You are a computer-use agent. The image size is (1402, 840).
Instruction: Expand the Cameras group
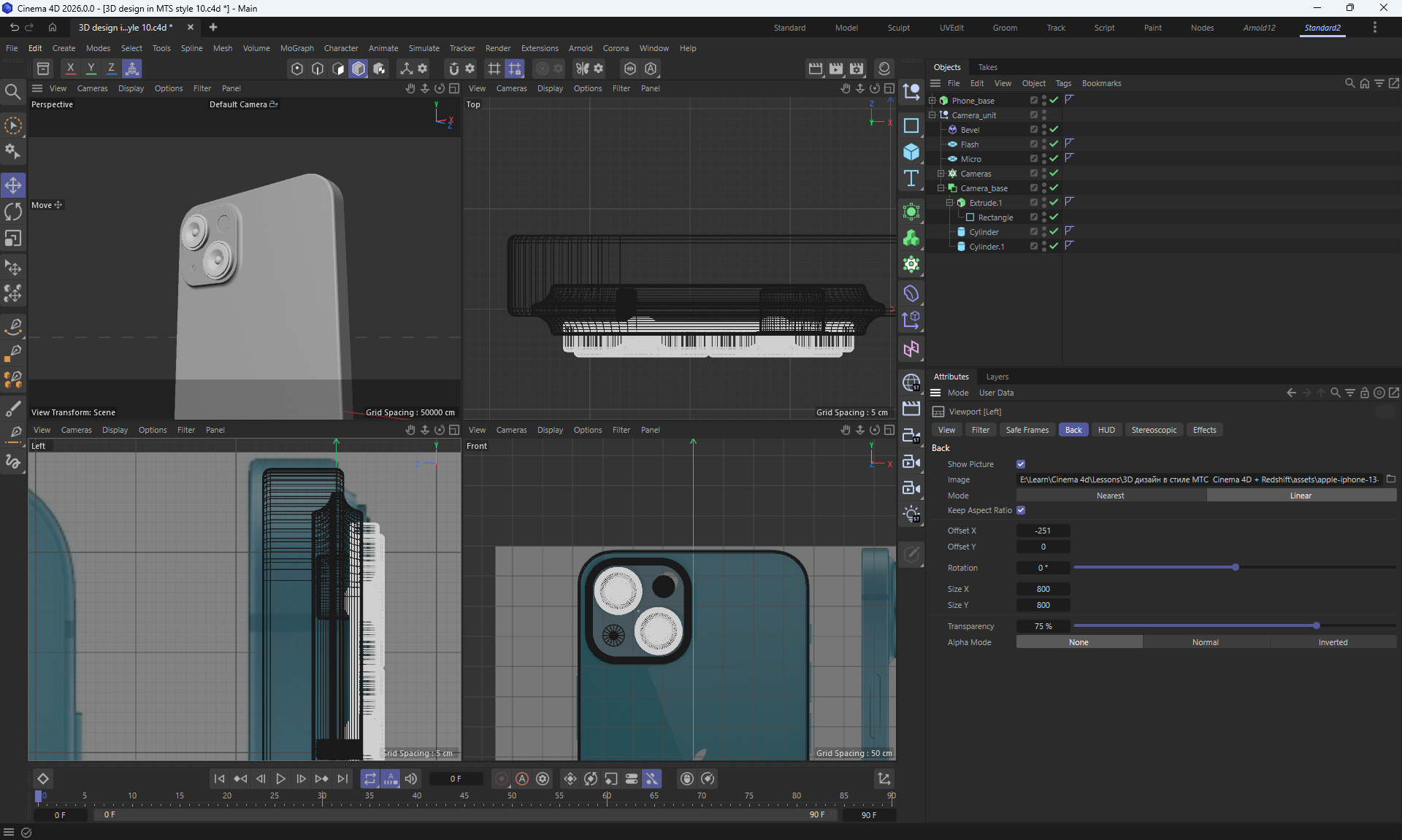[941, 174]
